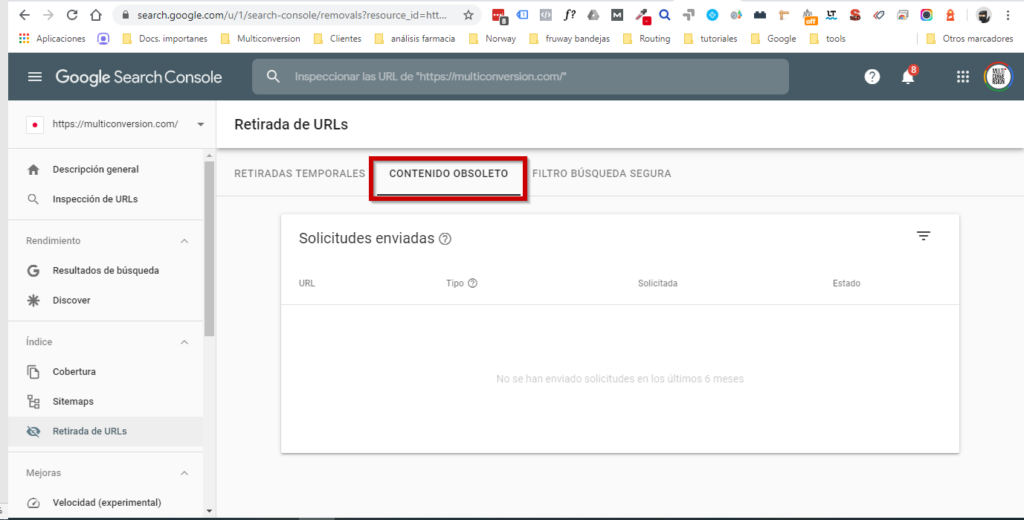
Task: Collapse the Índice section
Action: click(x=184, y=342)
